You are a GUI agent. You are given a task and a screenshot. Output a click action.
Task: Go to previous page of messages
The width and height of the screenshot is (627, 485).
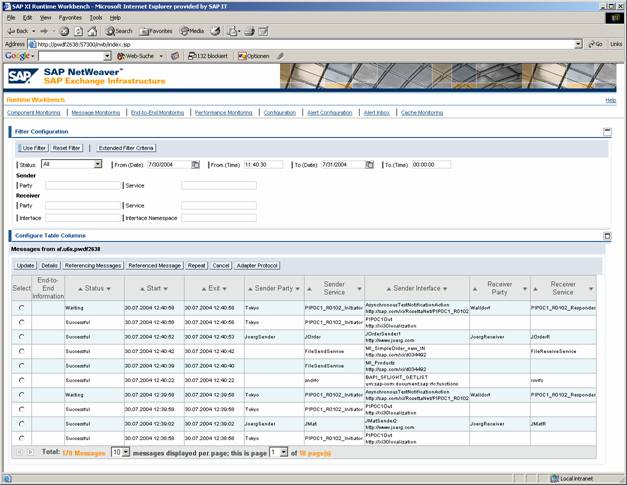point(19,452)
